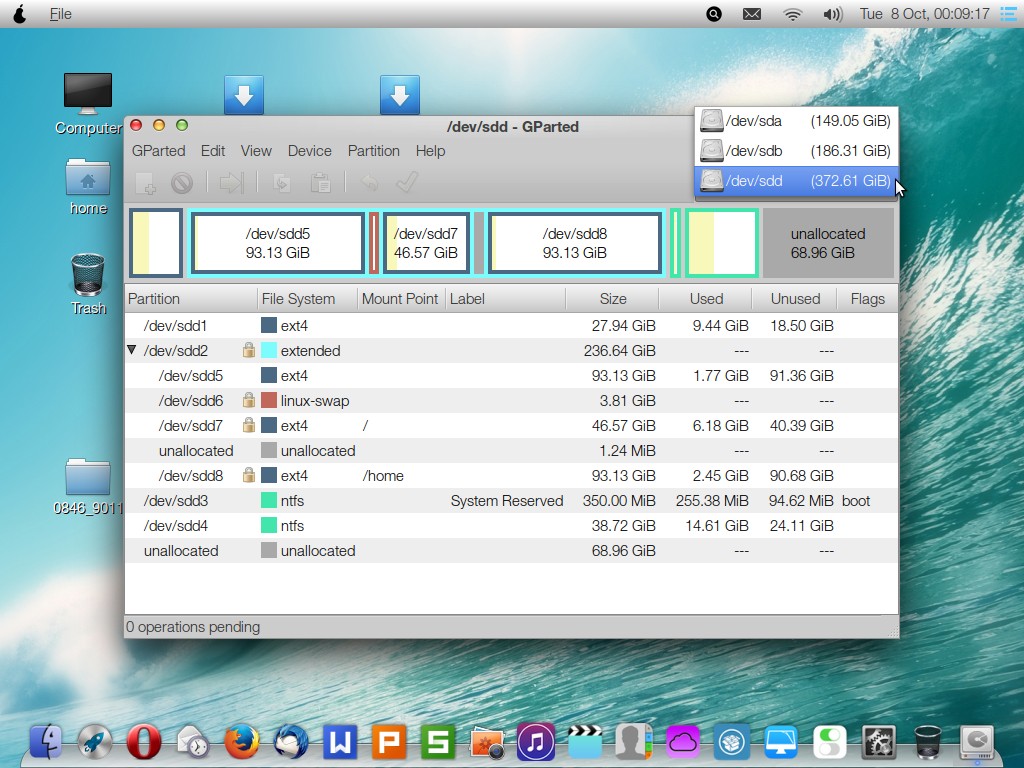This screenshot has width=1024, height=768.
Task: Open the Help menu
Action: (430, 151)
